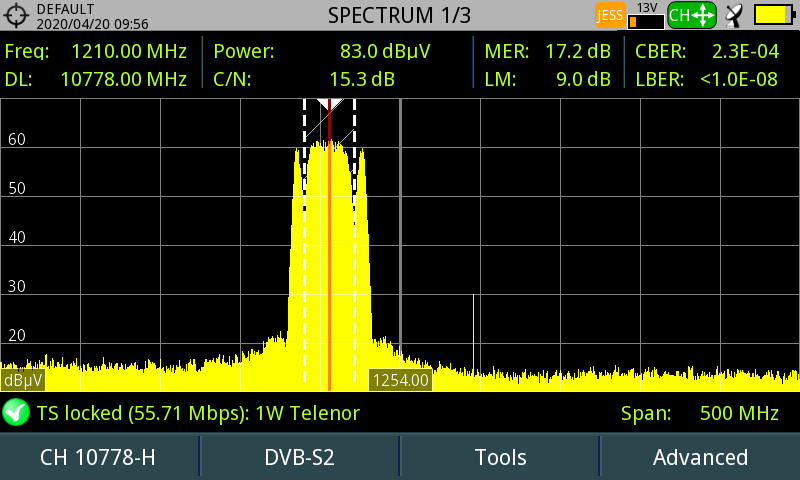
Task: Open the Advanced menu
Action: (700, 457)
